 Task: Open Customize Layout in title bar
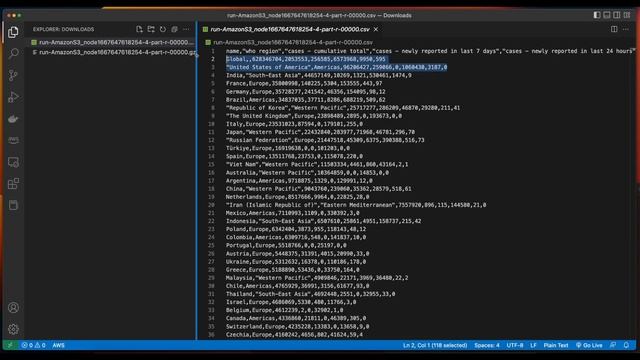point(627,15)
